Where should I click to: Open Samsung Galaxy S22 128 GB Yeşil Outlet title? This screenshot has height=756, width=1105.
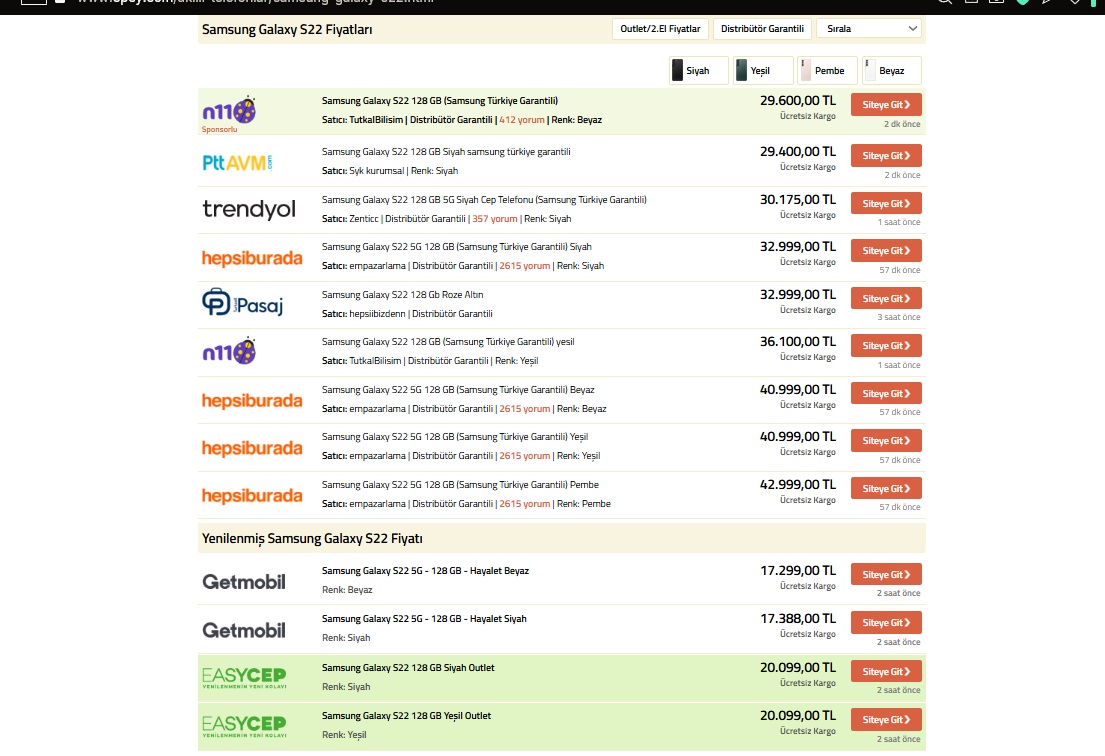[407, 716]
